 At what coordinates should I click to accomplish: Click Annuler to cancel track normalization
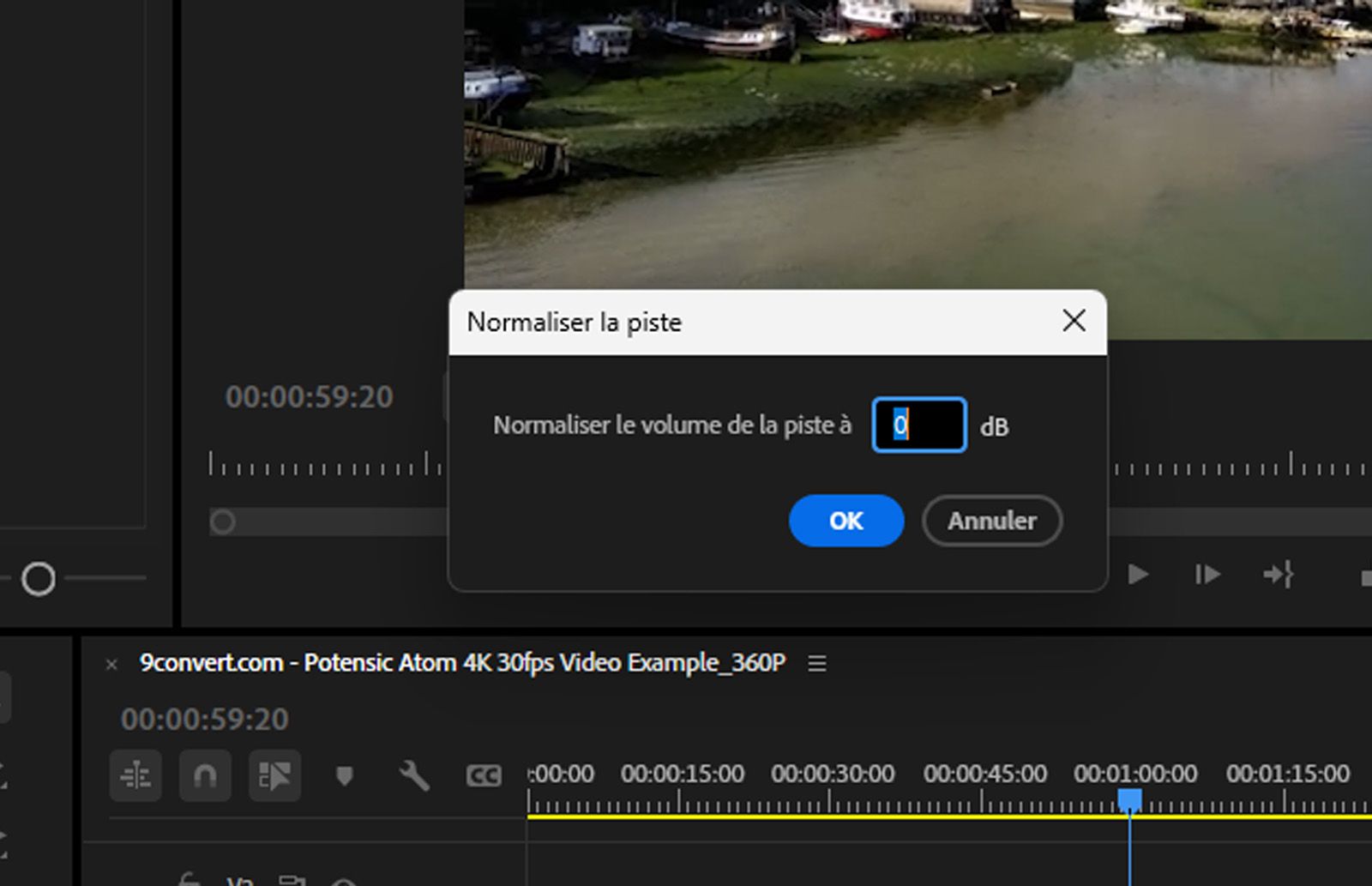coord(991,521)
